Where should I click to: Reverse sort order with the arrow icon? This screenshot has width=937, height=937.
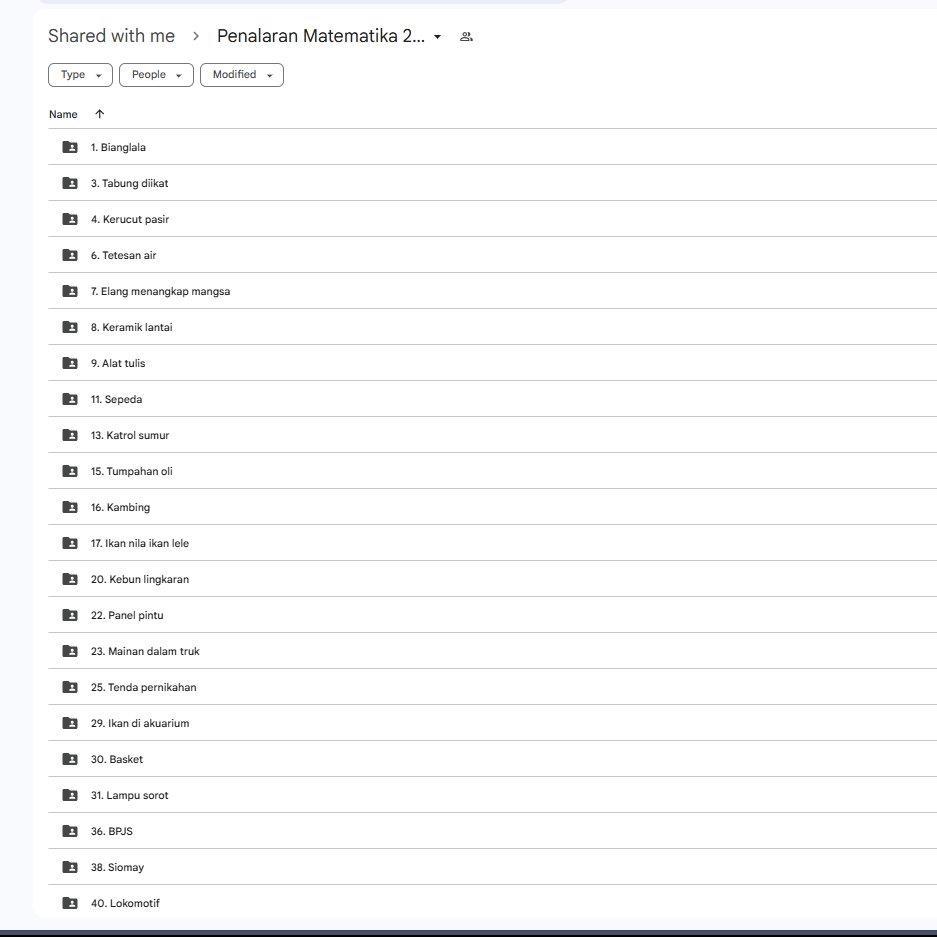(100, 114)
